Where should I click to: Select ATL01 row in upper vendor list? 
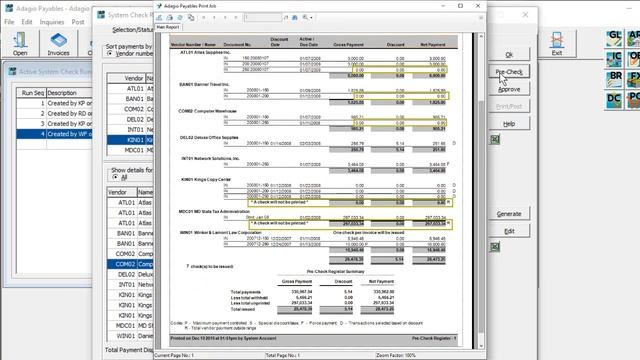[130, 89]
